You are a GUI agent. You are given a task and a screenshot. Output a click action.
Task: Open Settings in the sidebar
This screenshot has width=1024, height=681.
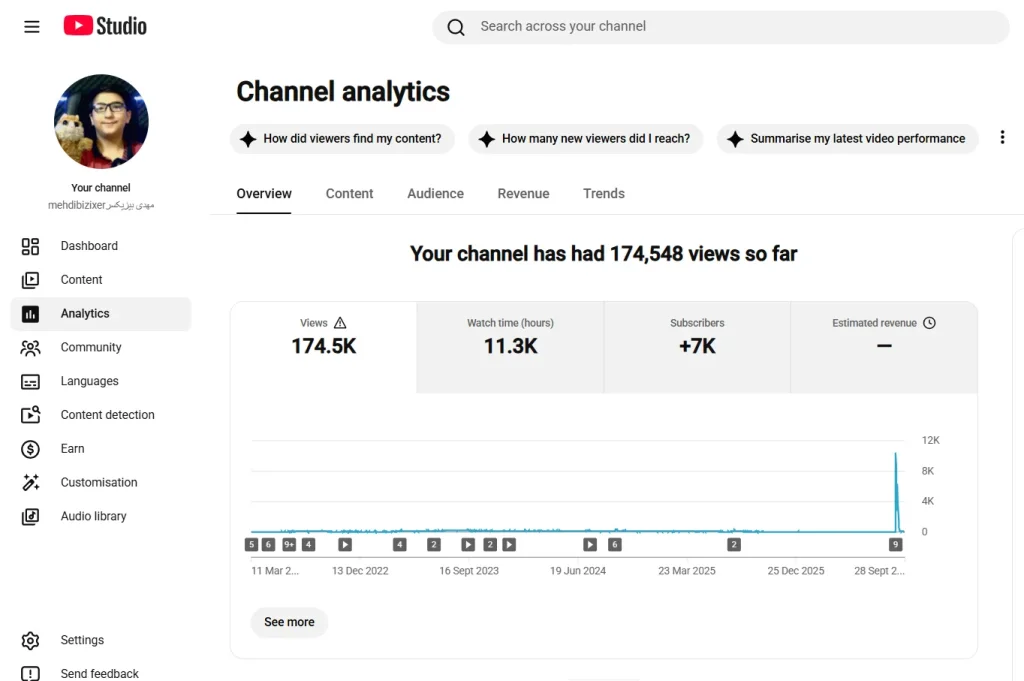tap(101, 641)
